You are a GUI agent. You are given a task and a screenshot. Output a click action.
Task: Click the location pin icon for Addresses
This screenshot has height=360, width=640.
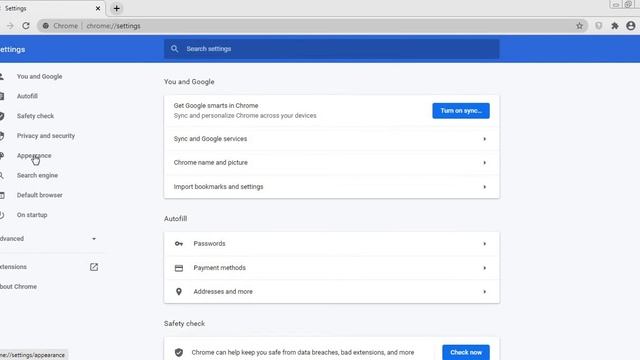click(179, 291)
